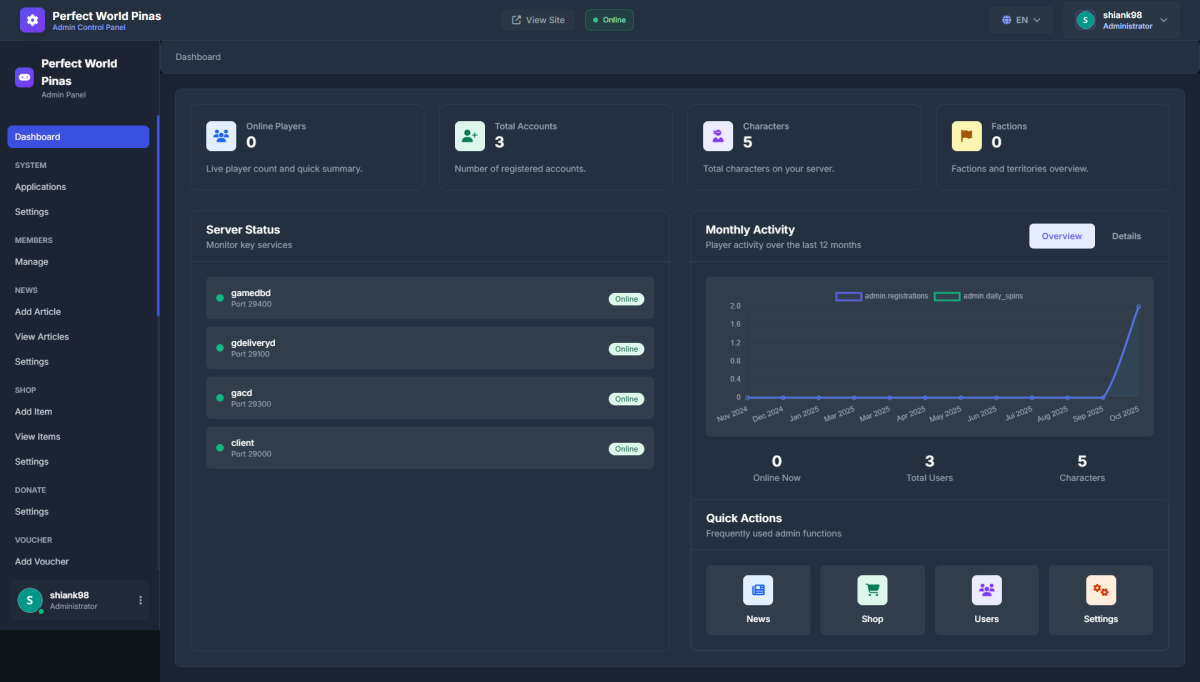Switch to Details tab in Monthly Activity

(1126, 236)
